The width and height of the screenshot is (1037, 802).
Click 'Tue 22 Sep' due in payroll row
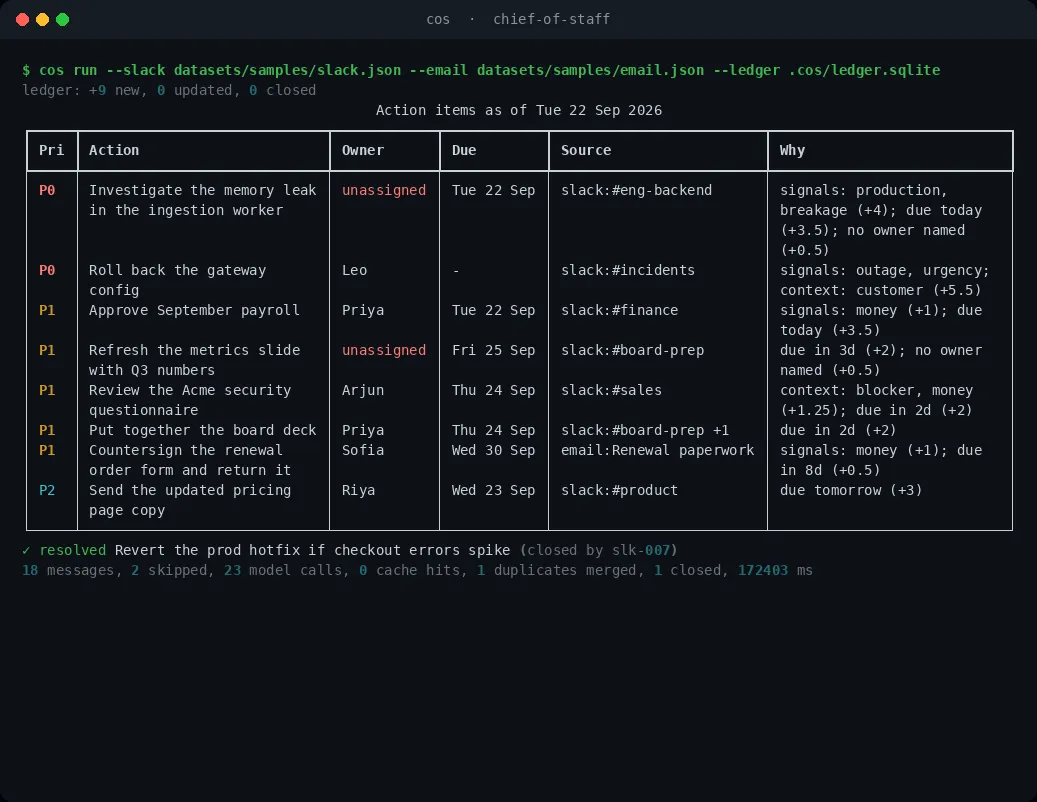pos(493,310)
